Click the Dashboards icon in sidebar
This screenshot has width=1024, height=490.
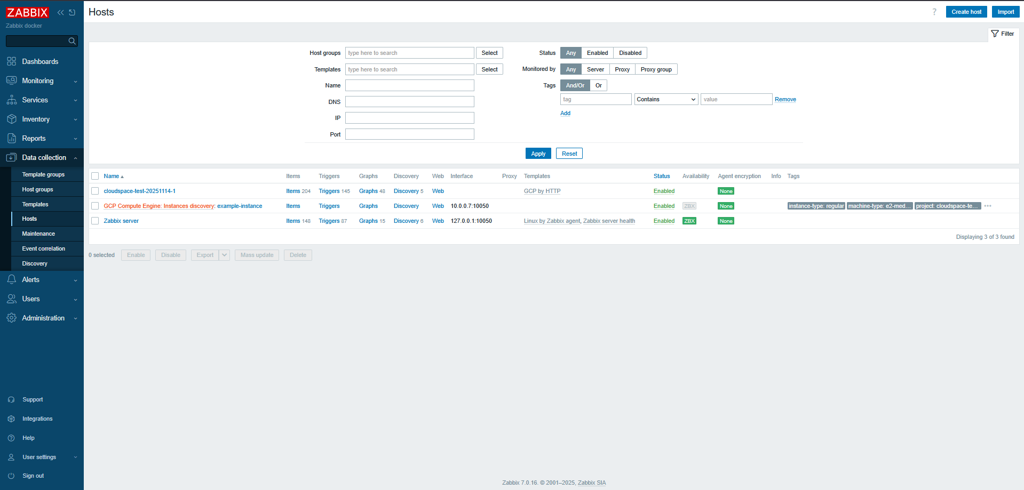pos(12,62)
